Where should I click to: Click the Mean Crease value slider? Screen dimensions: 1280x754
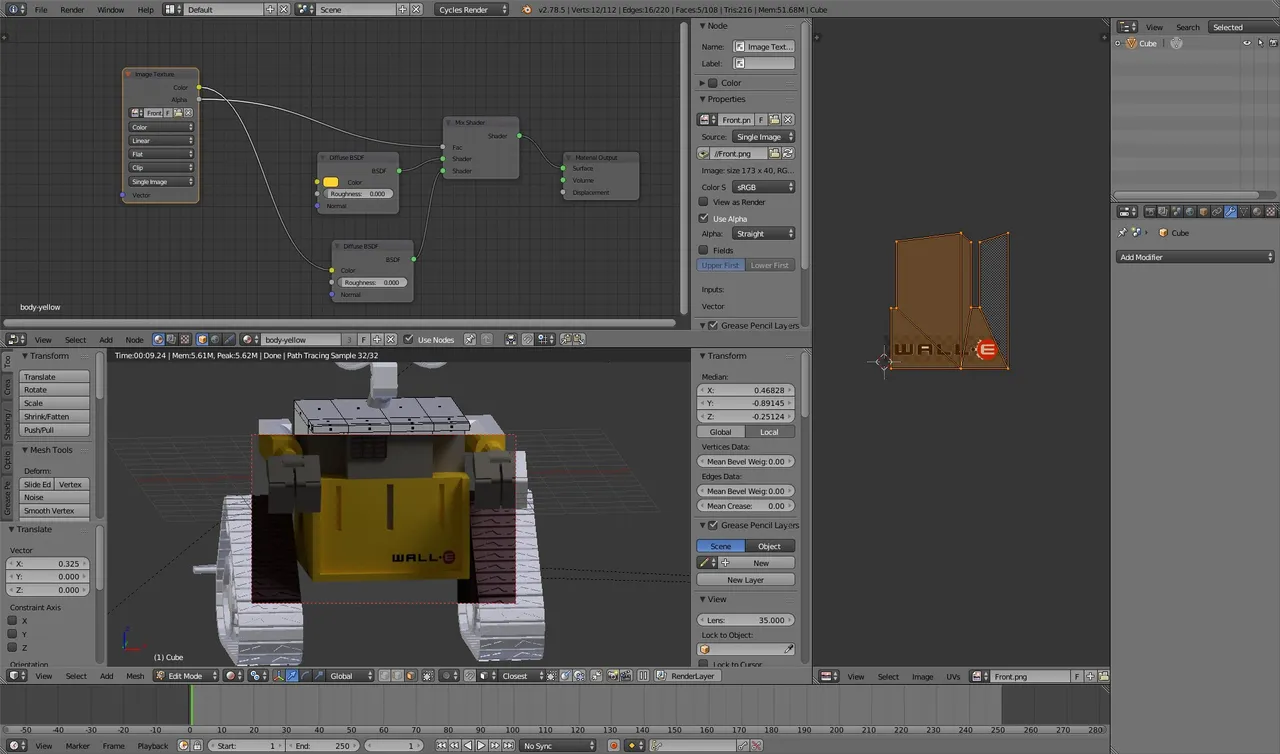(746, 506)
